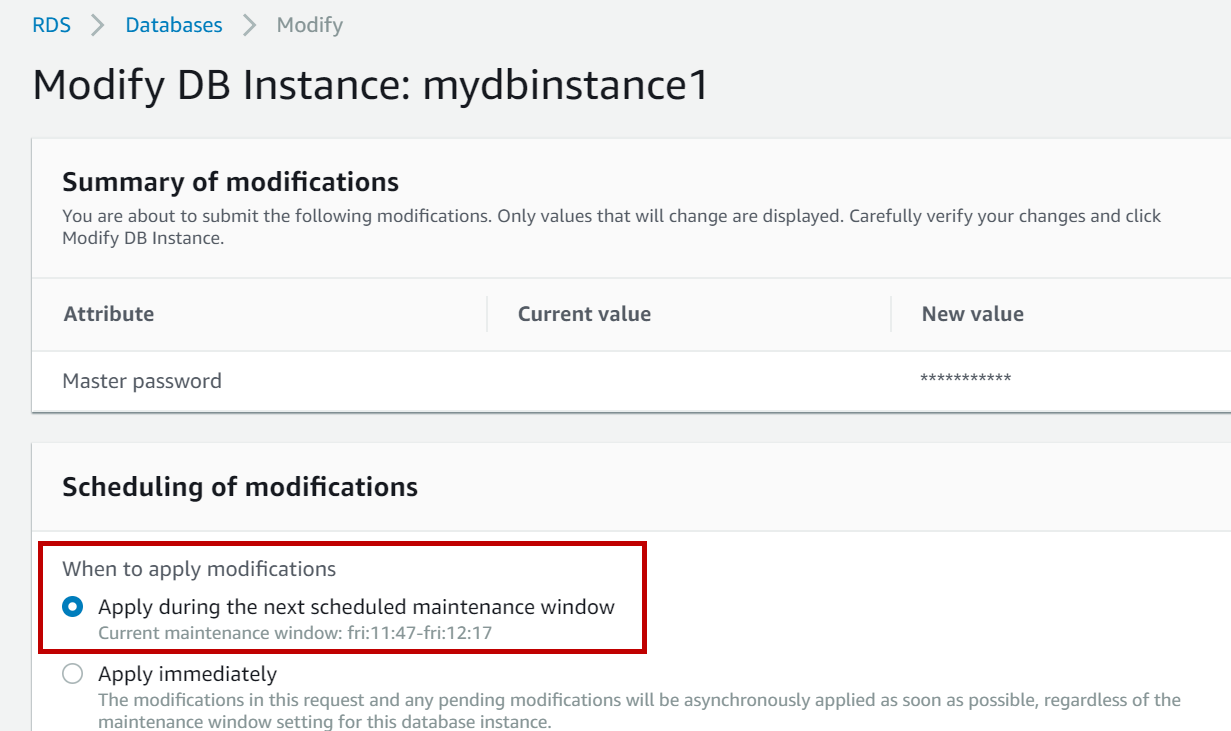Click the chevron right after Databases
This screenshot has height=731, width=1231.
250,25
